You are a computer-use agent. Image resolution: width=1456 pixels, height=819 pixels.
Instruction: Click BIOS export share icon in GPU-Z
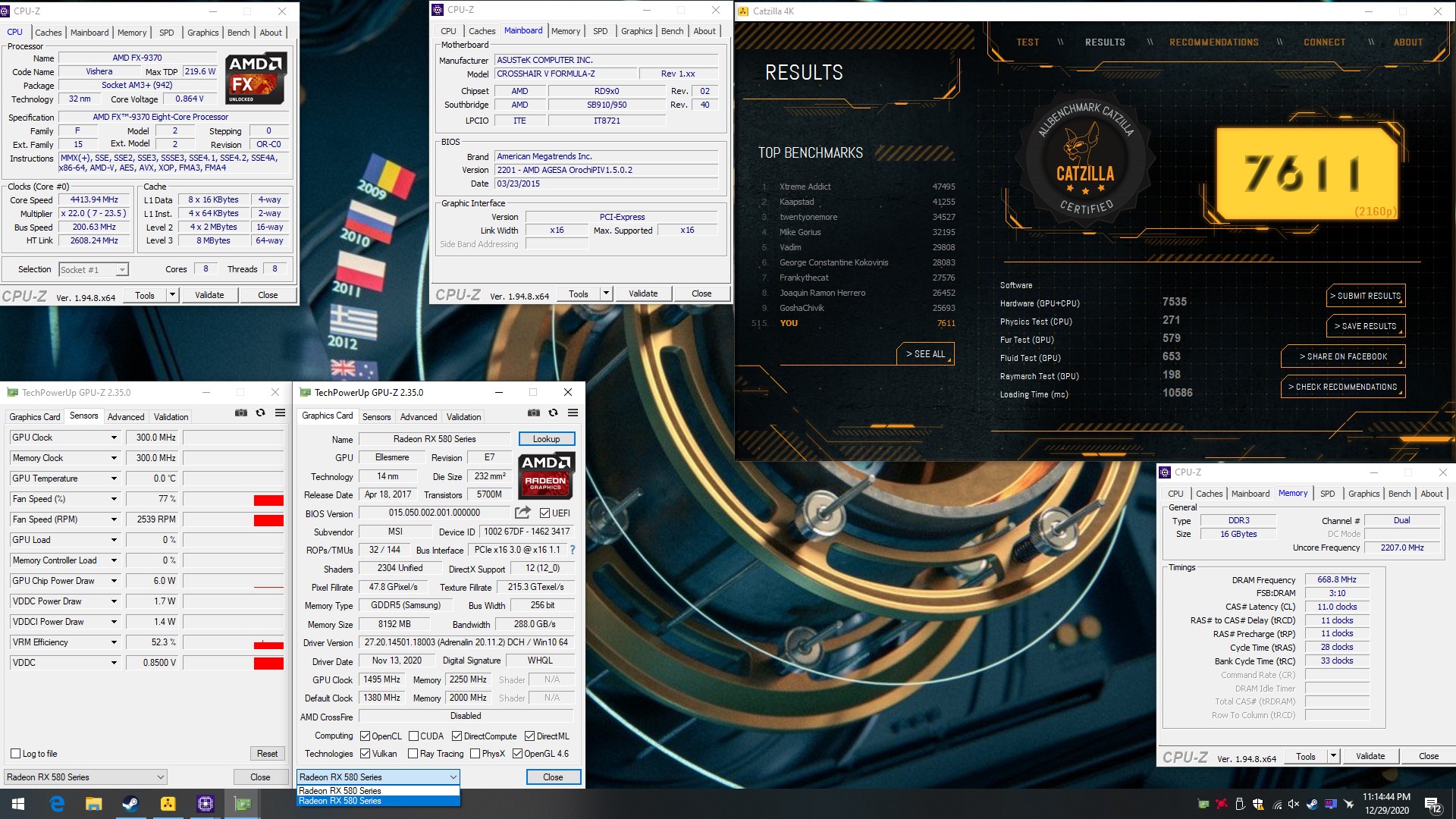[x=522, y=513]
